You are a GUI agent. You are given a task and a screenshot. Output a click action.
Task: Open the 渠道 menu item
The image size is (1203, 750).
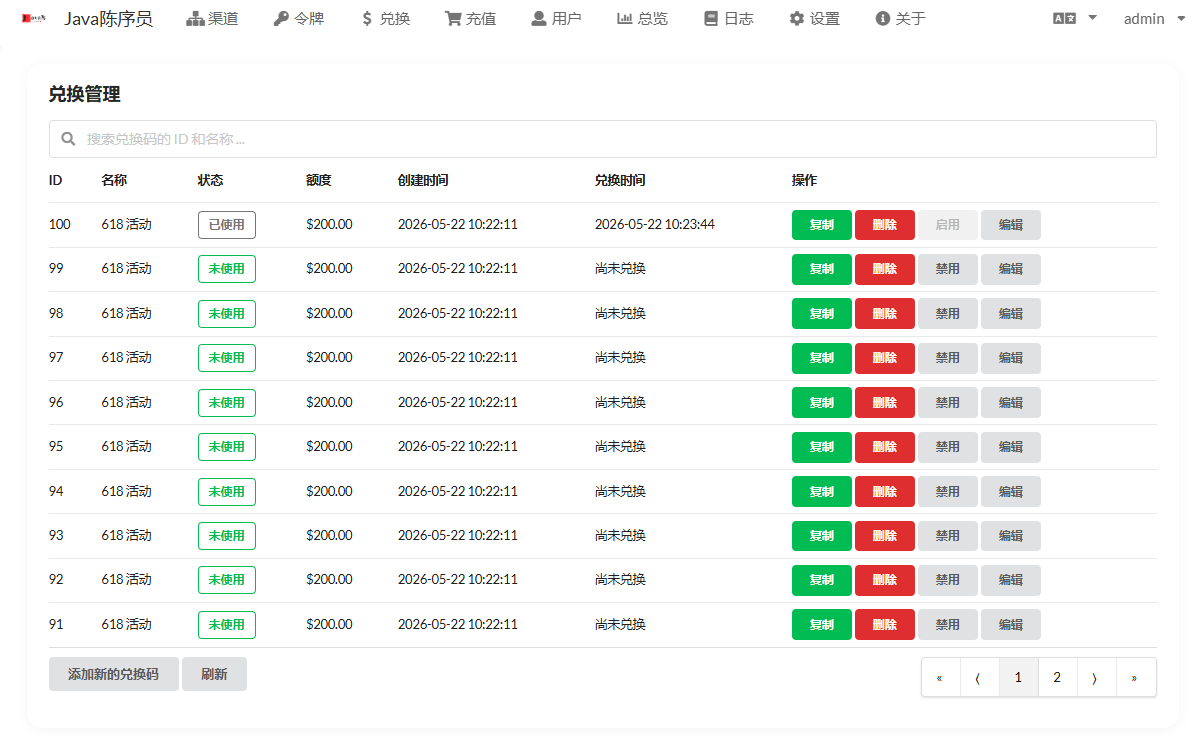212,18
